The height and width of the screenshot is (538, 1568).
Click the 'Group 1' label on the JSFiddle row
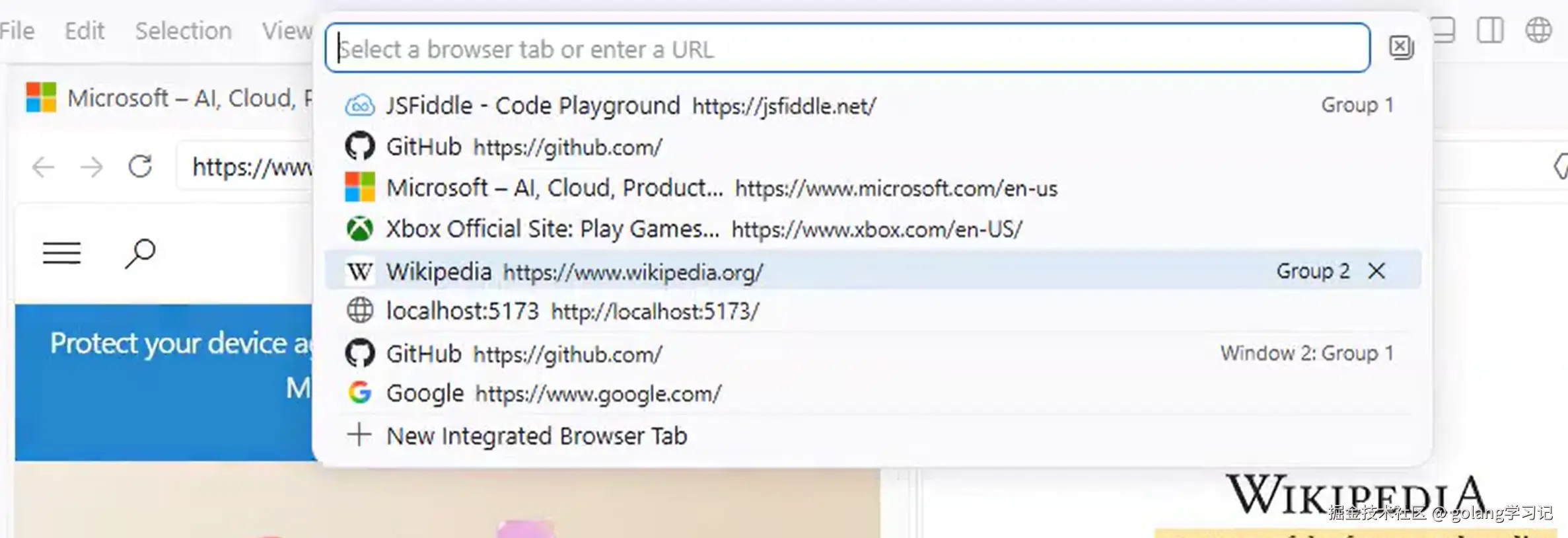tap(1357, 105)
